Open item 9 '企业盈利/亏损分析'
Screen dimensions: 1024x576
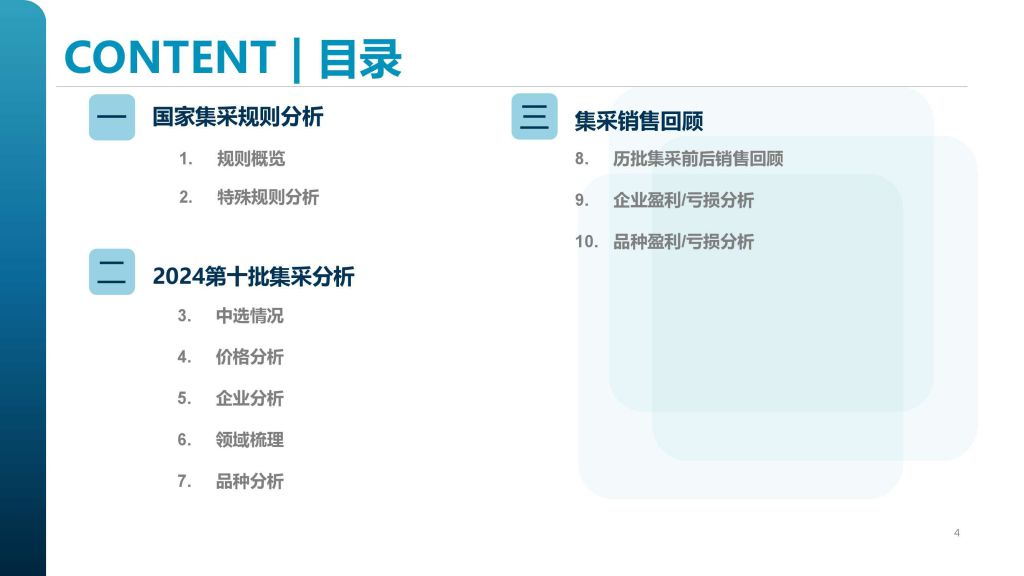[x=683, y=200]
